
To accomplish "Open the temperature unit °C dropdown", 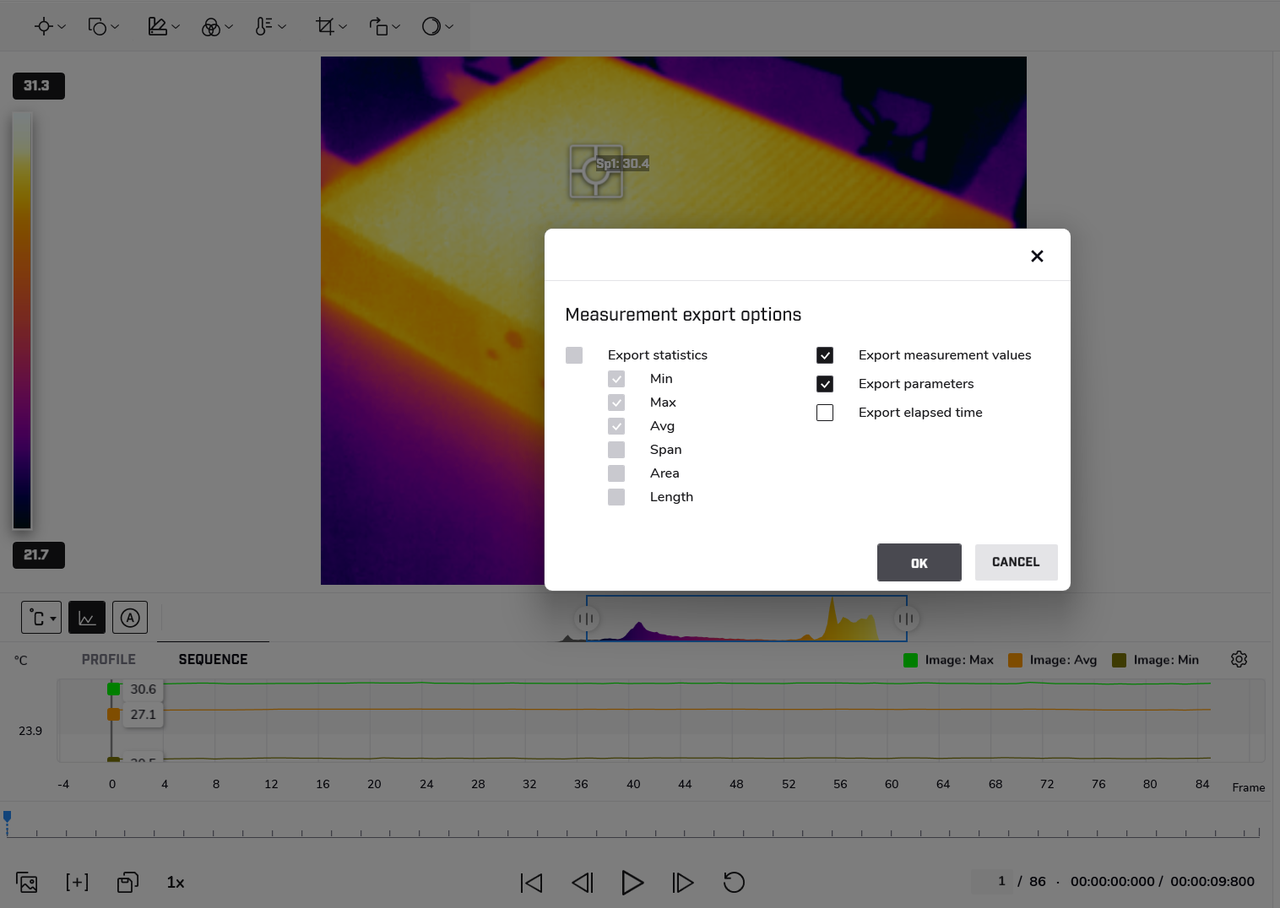I will (x=41, y=618).
